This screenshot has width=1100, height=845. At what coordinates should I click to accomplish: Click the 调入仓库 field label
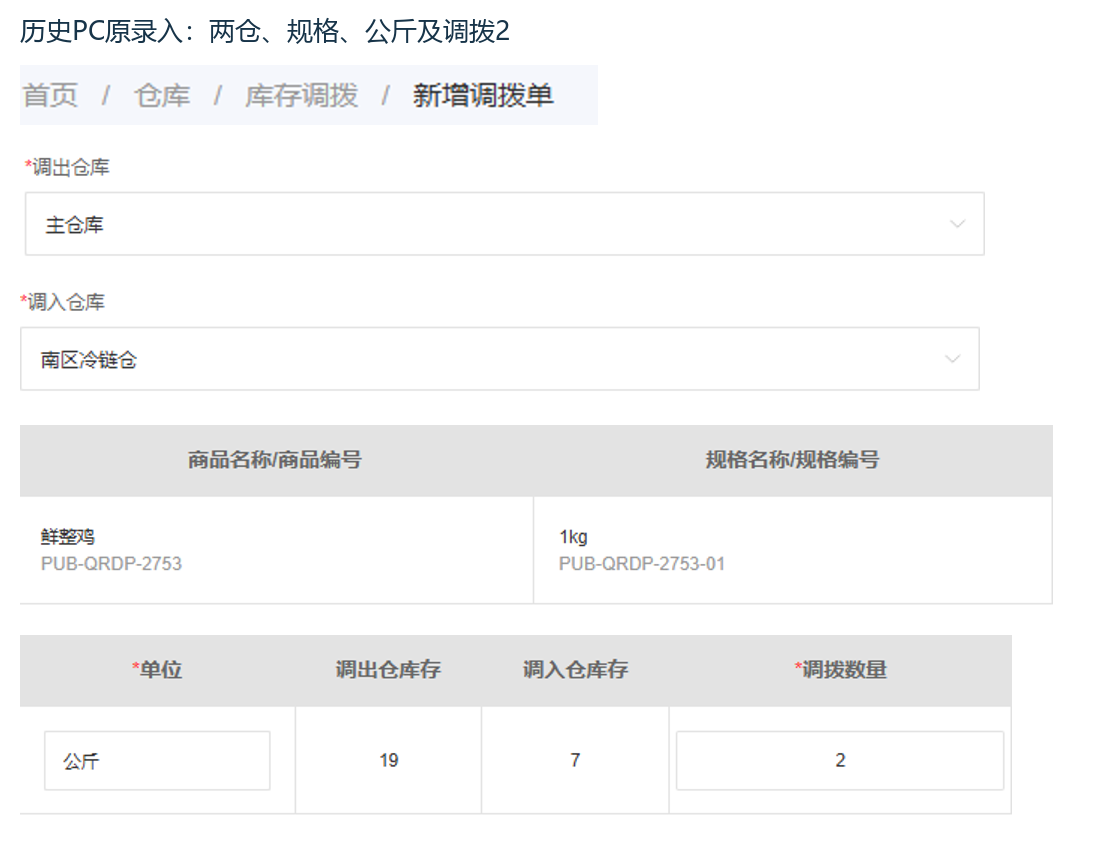62,302
